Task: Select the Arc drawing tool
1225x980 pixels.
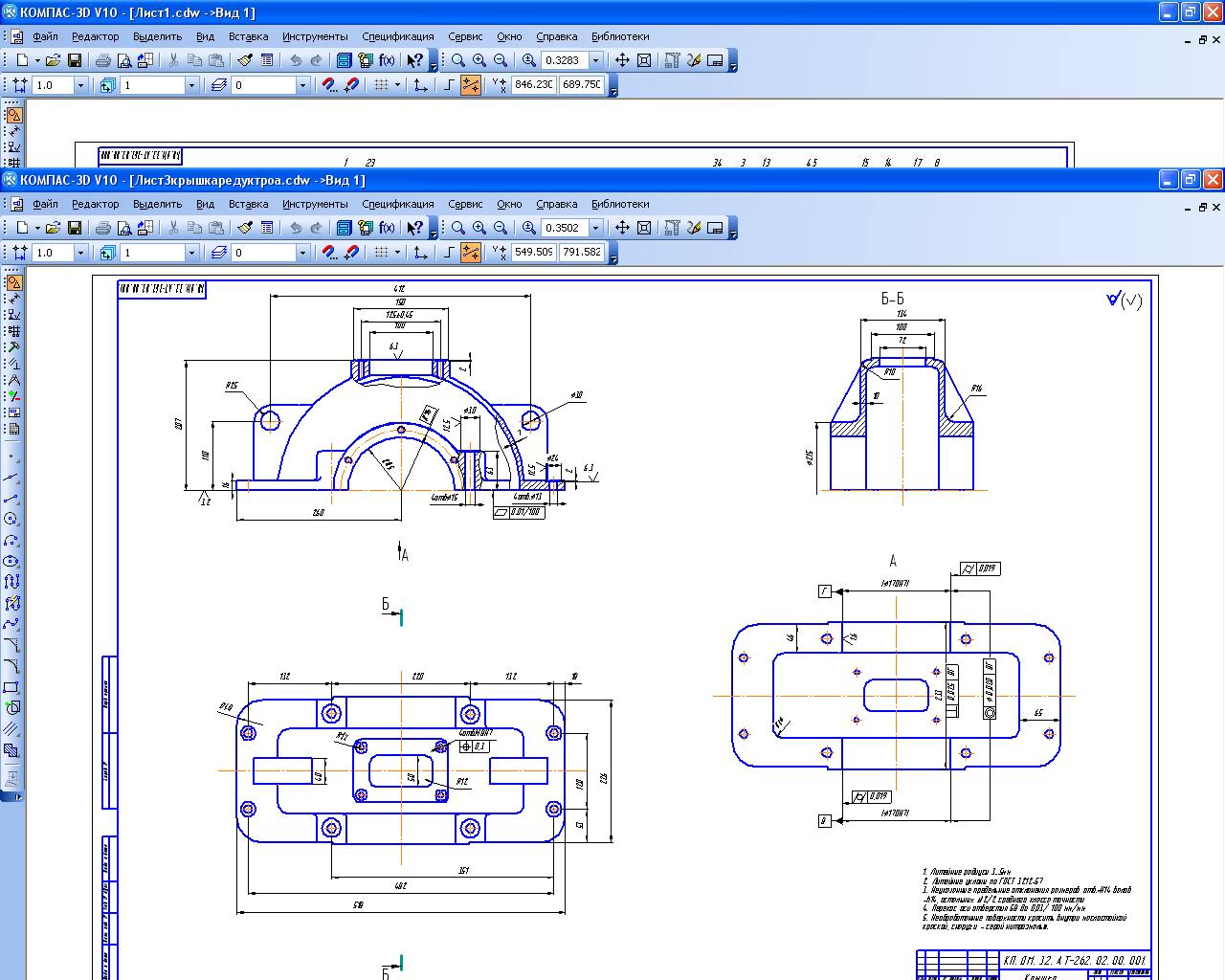Action: pos(12,540)
